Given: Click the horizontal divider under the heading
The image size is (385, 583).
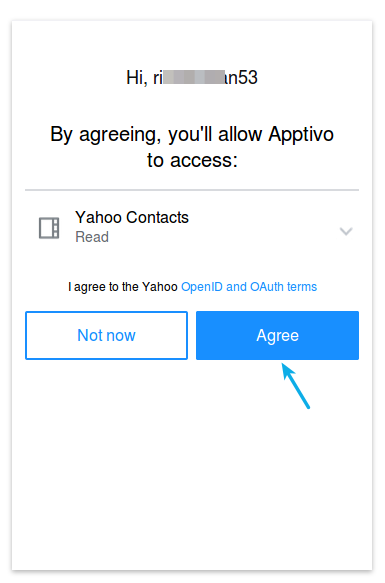Looking at the screenshot, I should (x=192, y=190).
